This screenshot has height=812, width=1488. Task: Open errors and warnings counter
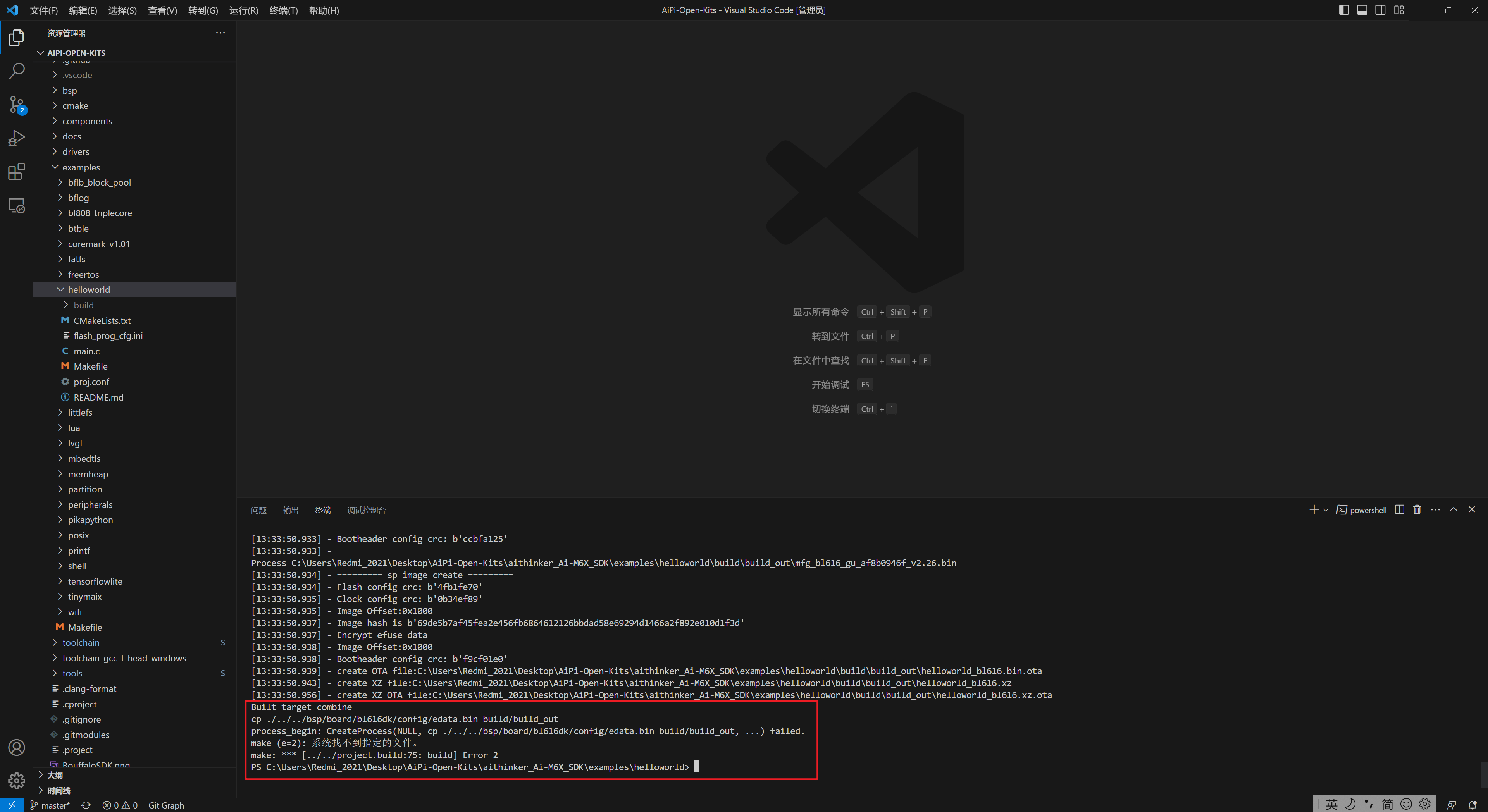(x=120, y=805)
